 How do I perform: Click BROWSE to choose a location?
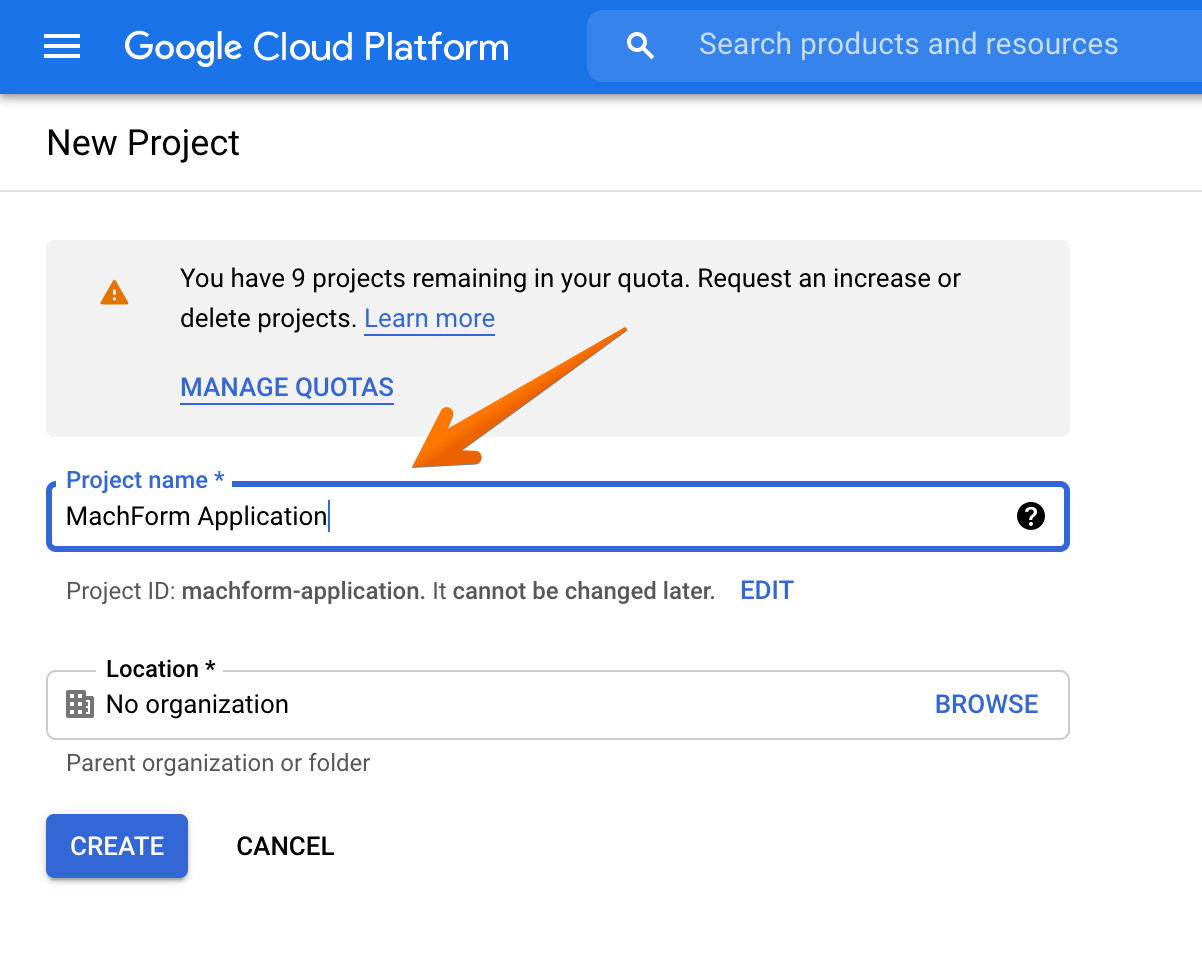point(986,705)
